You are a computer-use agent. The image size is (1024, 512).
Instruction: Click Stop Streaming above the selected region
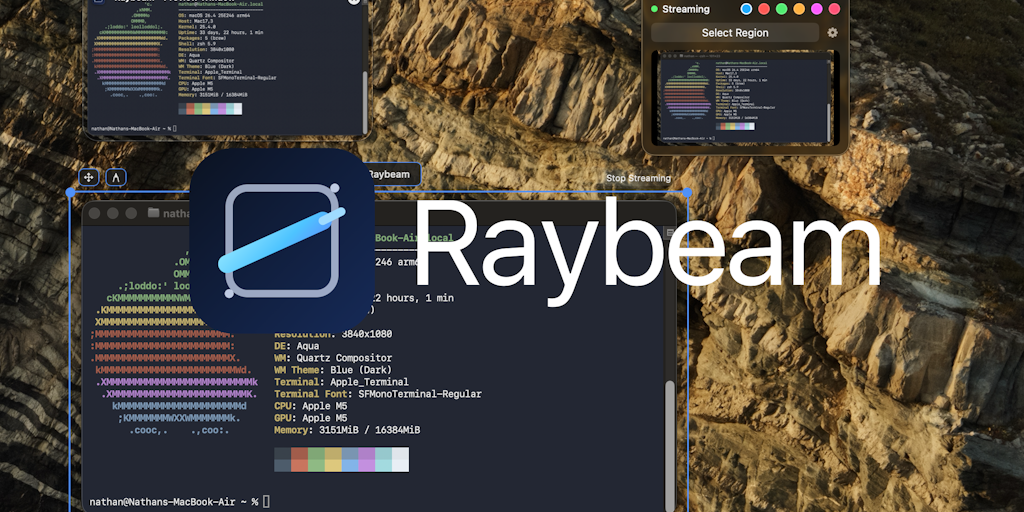(x=638, y=178)
